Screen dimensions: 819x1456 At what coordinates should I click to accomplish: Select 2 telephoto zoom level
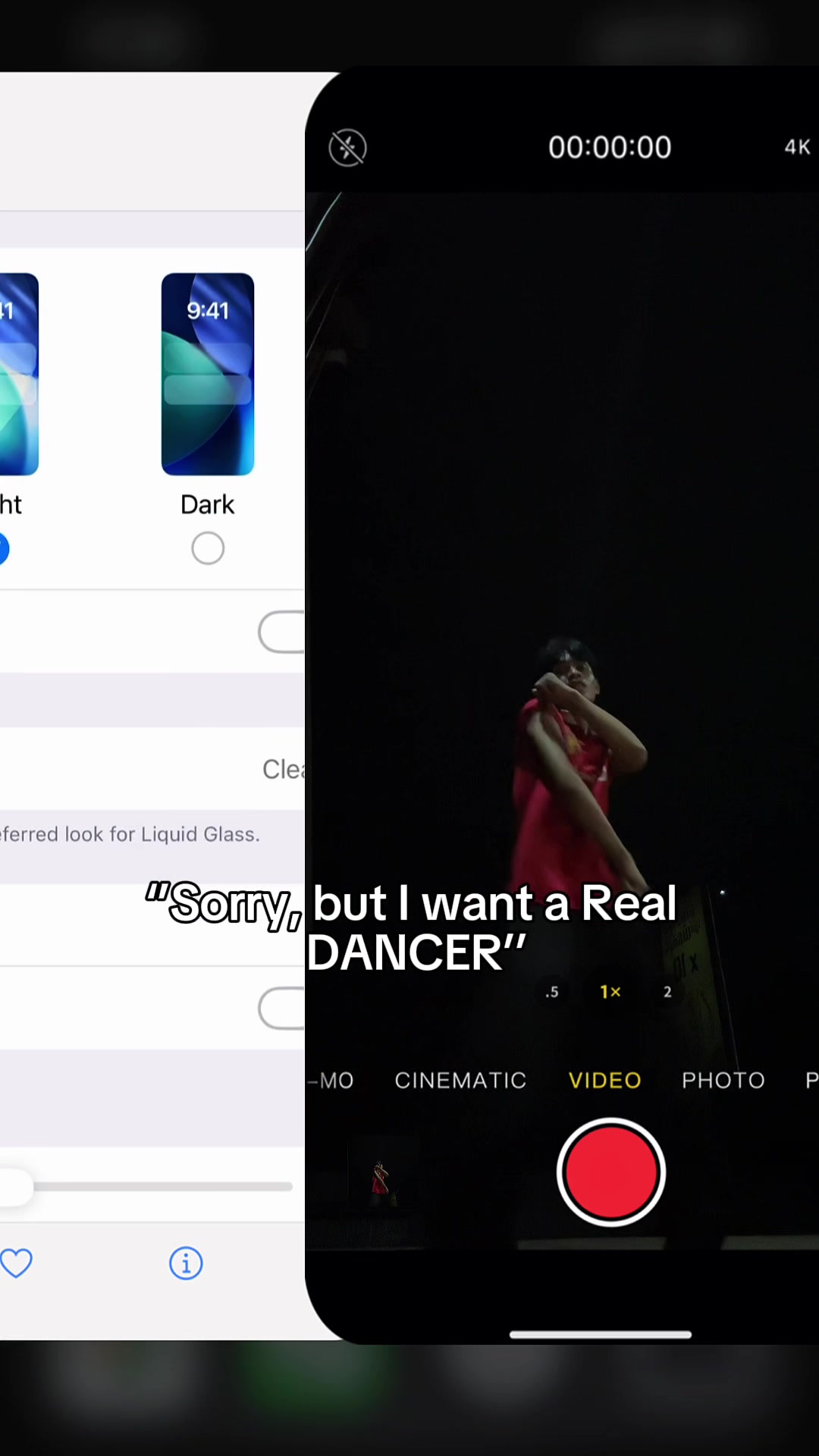click(x=667, y=992)
